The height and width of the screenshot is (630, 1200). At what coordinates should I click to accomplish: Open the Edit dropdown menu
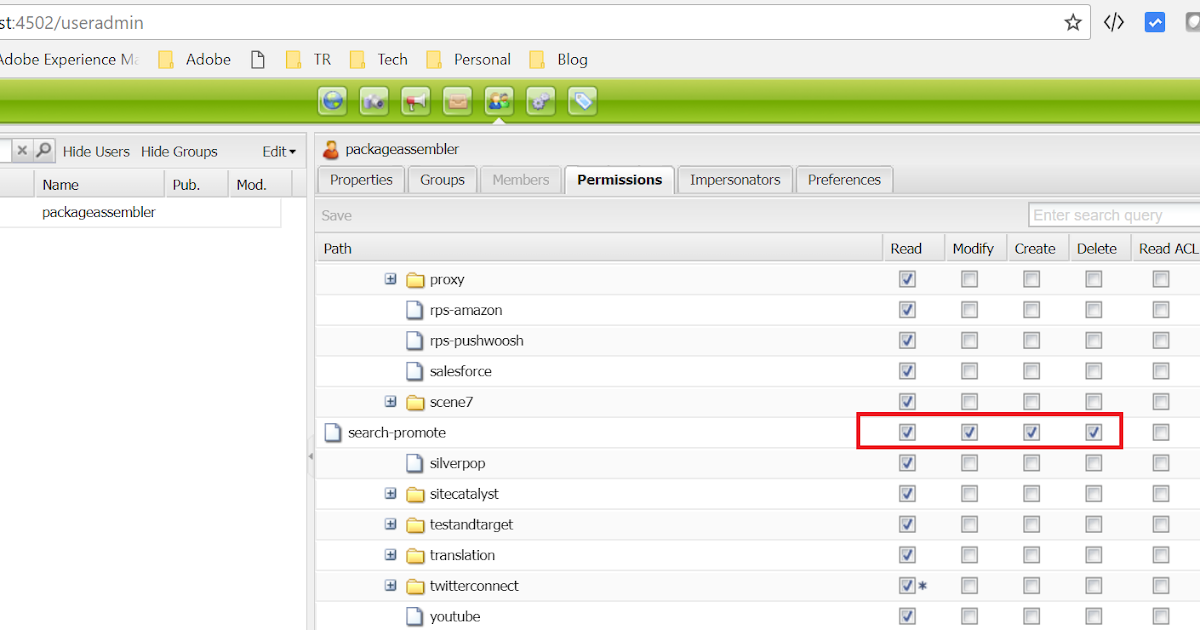tap(278, 151)
